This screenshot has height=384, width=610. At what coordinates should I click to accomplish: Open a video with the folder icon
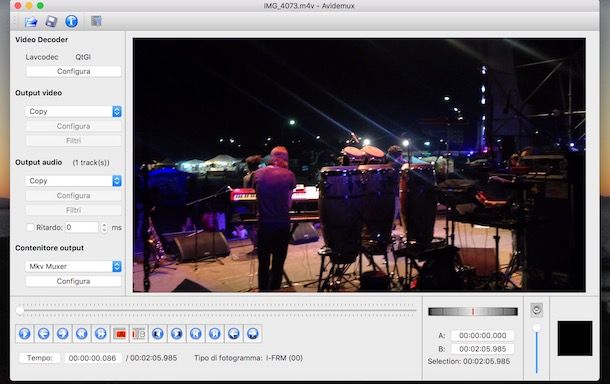point(31,21)
